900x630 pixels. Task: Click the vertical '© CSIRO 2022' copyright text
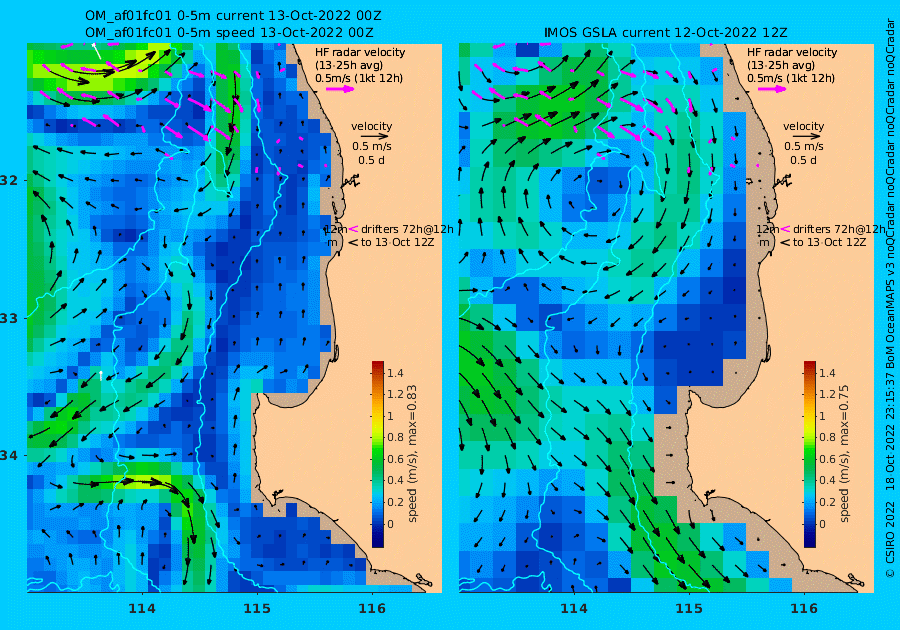click(890, 539)
